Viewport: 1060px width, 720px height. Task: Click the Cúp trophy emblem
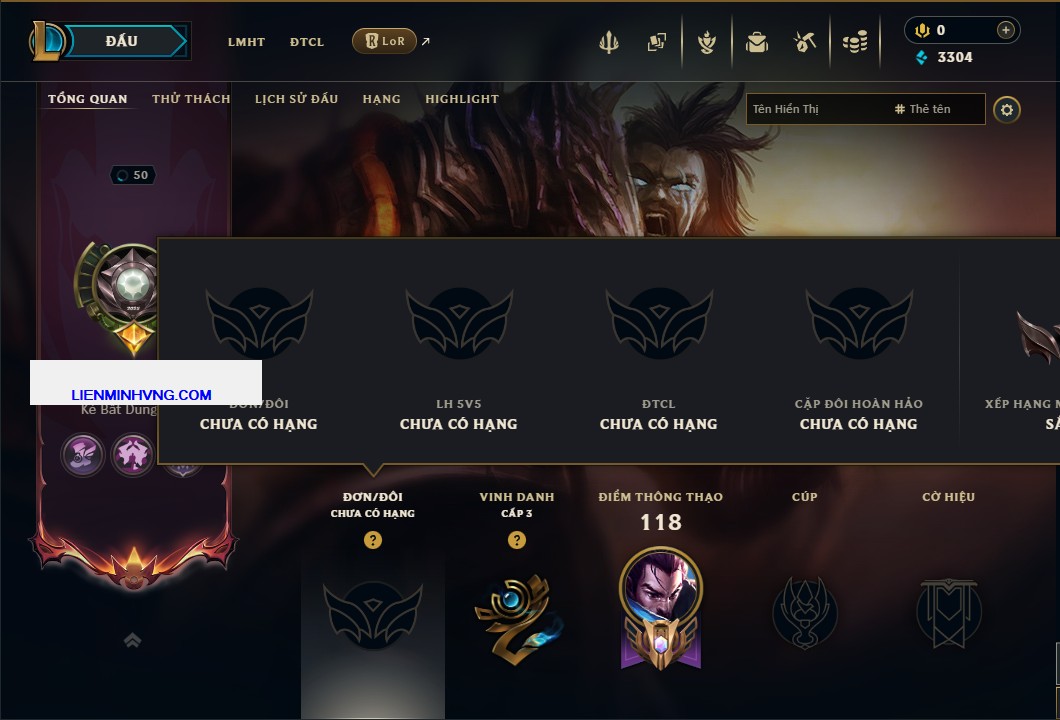(x=804, y=613)
